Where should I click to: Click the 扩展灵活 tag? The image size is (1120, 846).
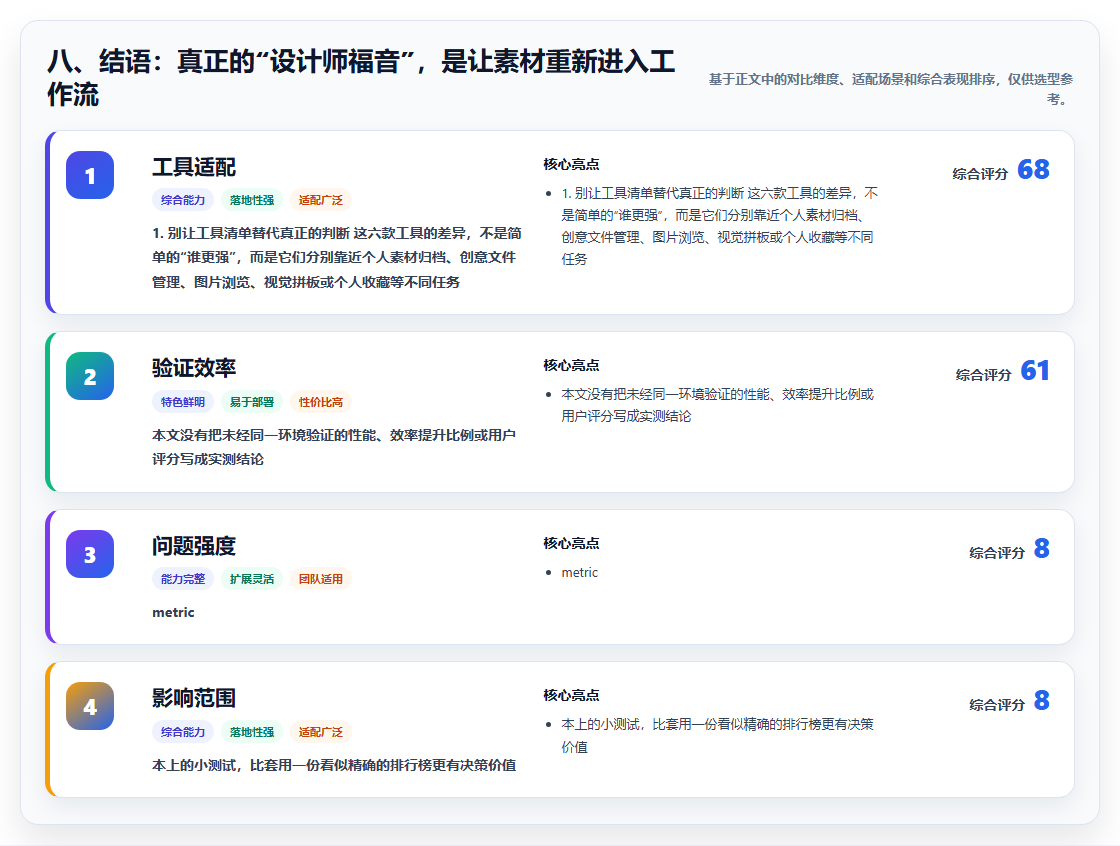[251, 579]
